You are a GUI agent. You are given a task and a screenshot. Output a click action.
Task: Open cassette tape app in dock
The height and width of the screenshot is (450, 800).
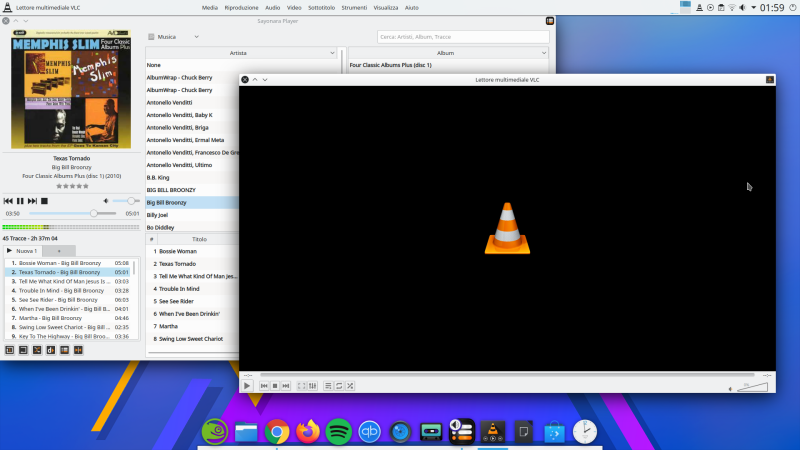tap(431, 432)
